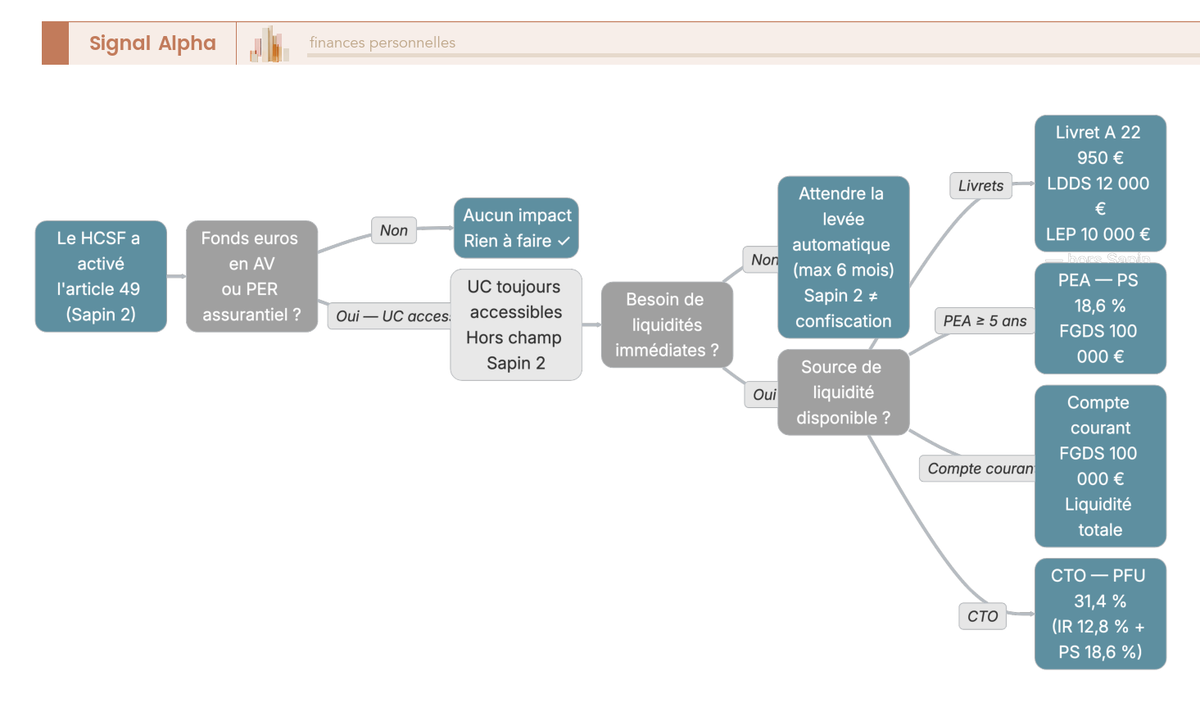
Task: Click the 'CTO' edge label
Action: click(x=982, y=616)
